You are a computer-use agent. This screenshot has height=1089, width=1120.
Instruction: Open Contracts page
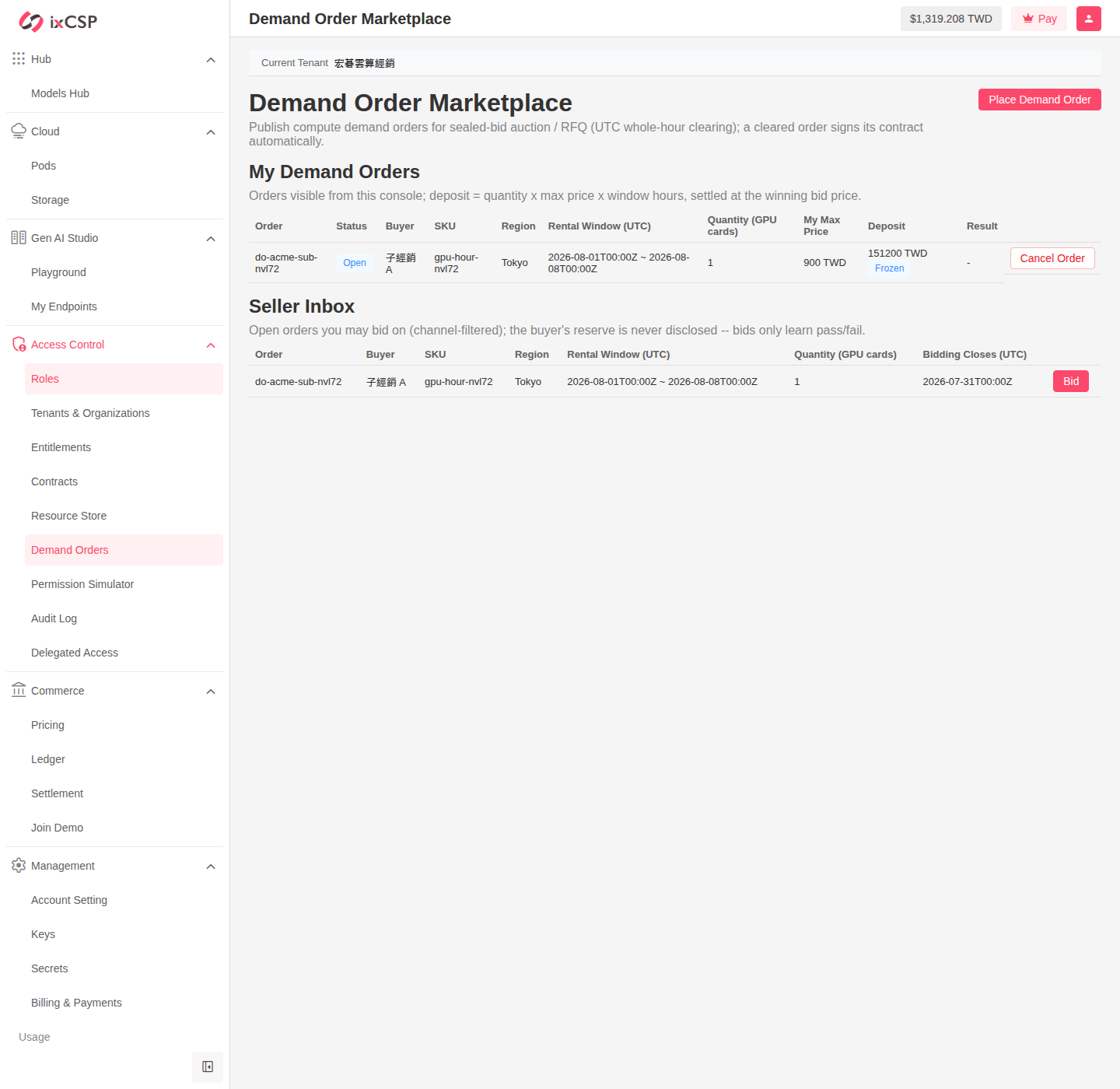(124, 481)
